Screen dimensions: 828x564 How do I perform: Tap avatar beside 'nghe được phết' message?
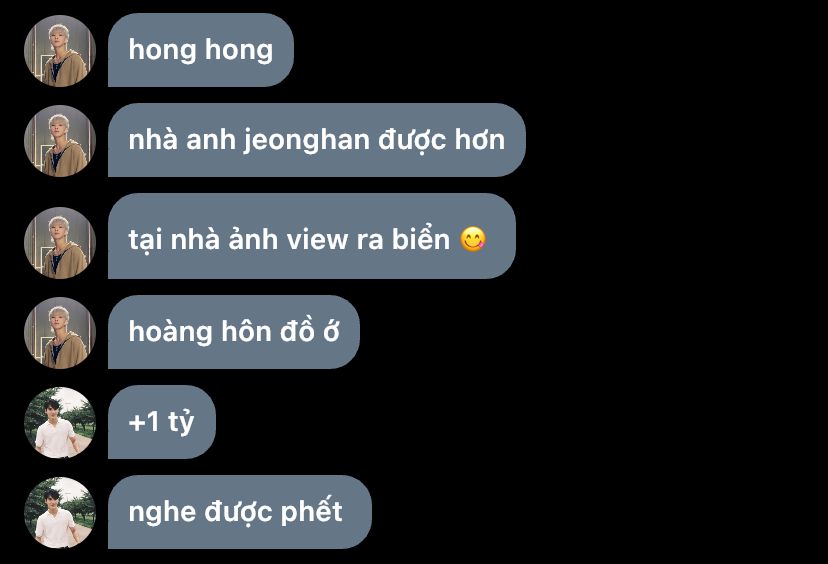[60, 513]
